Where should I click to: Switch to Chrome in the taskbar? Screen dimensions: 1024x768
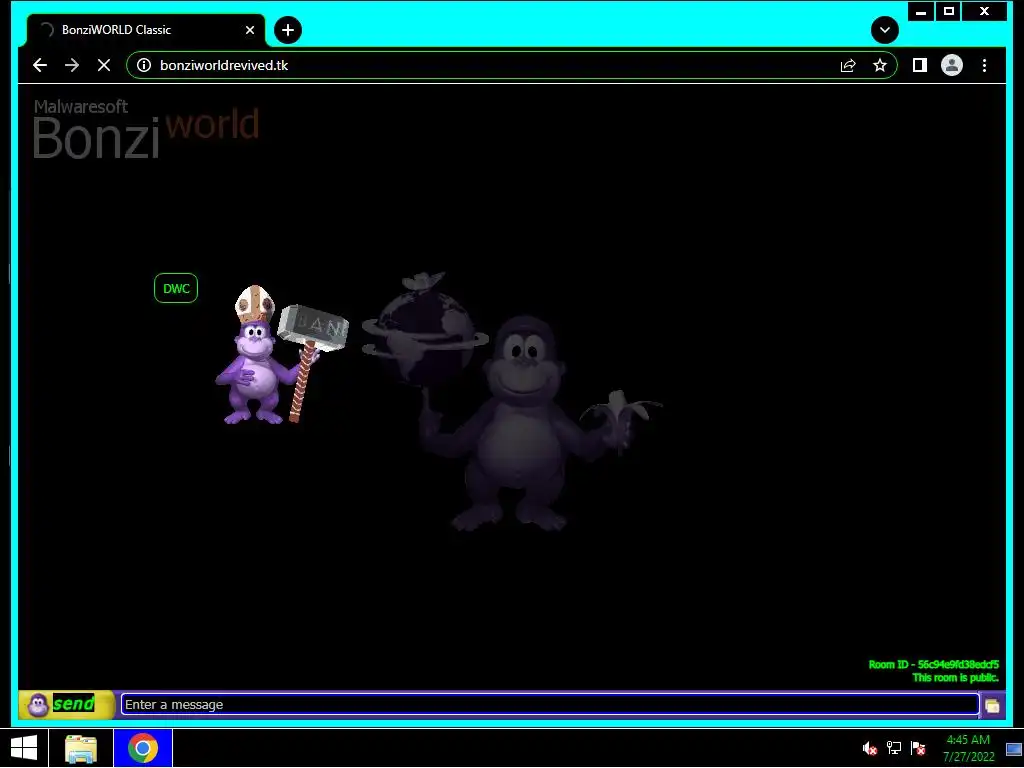click(143, 748)
